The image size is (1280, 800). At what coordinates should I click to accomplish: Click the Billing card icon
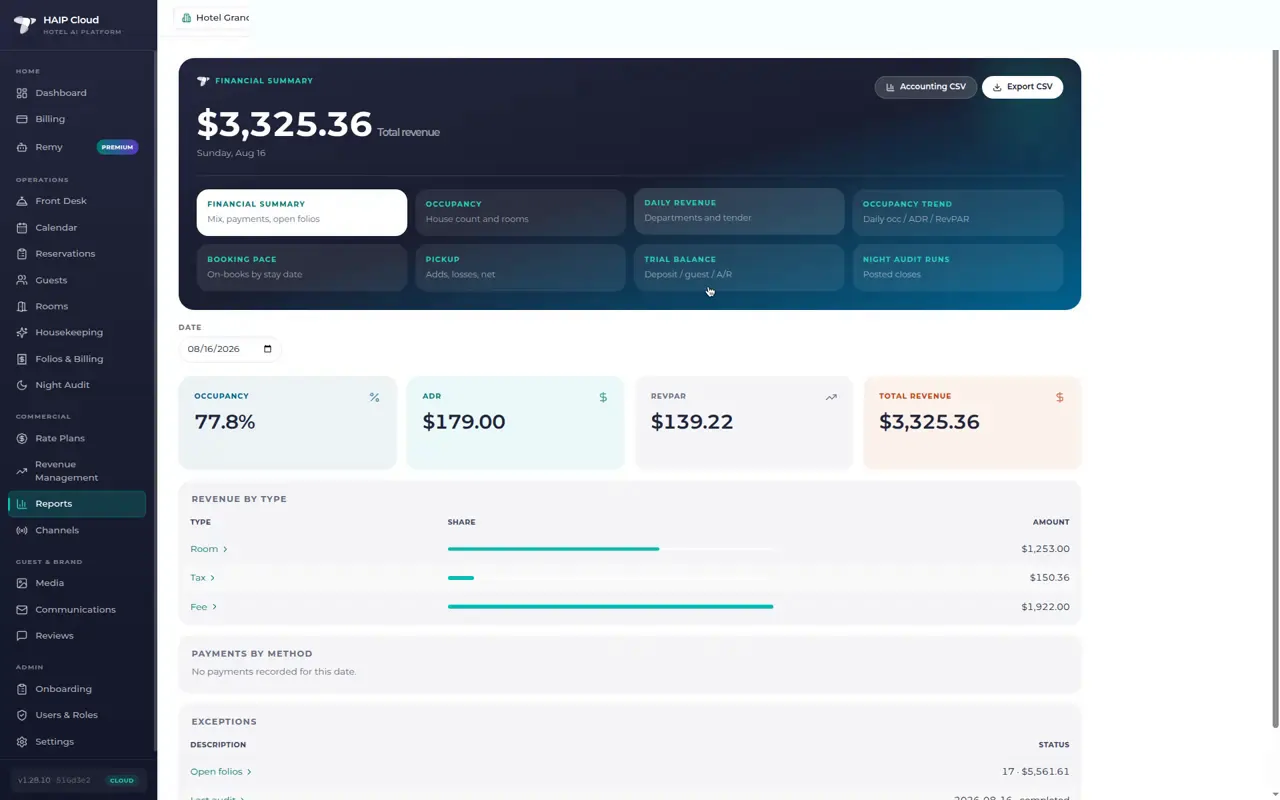pyautogui.click(x=22, y=119)
